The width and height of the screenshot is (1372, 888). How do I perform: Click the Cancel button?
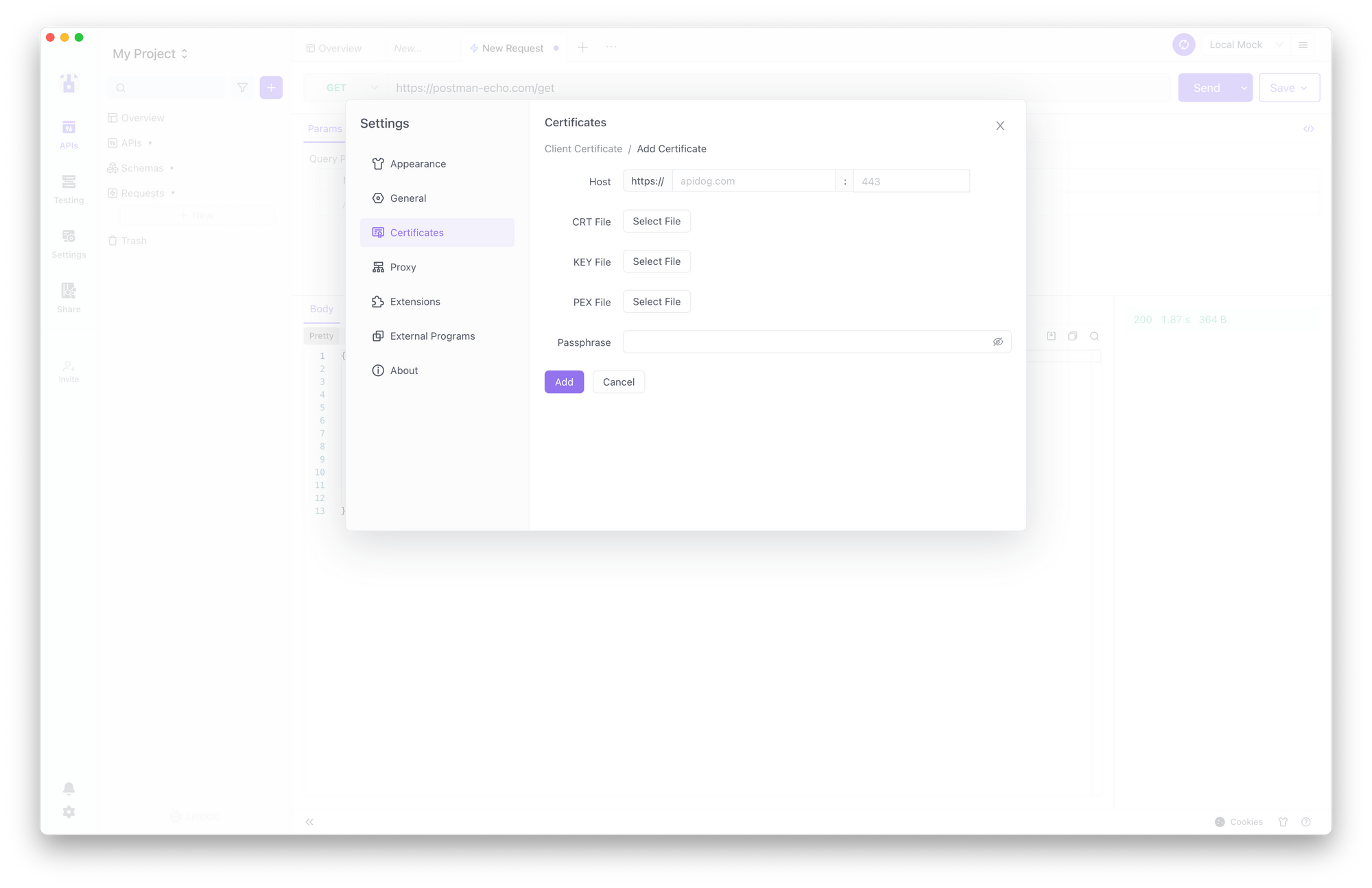(618, 381)
